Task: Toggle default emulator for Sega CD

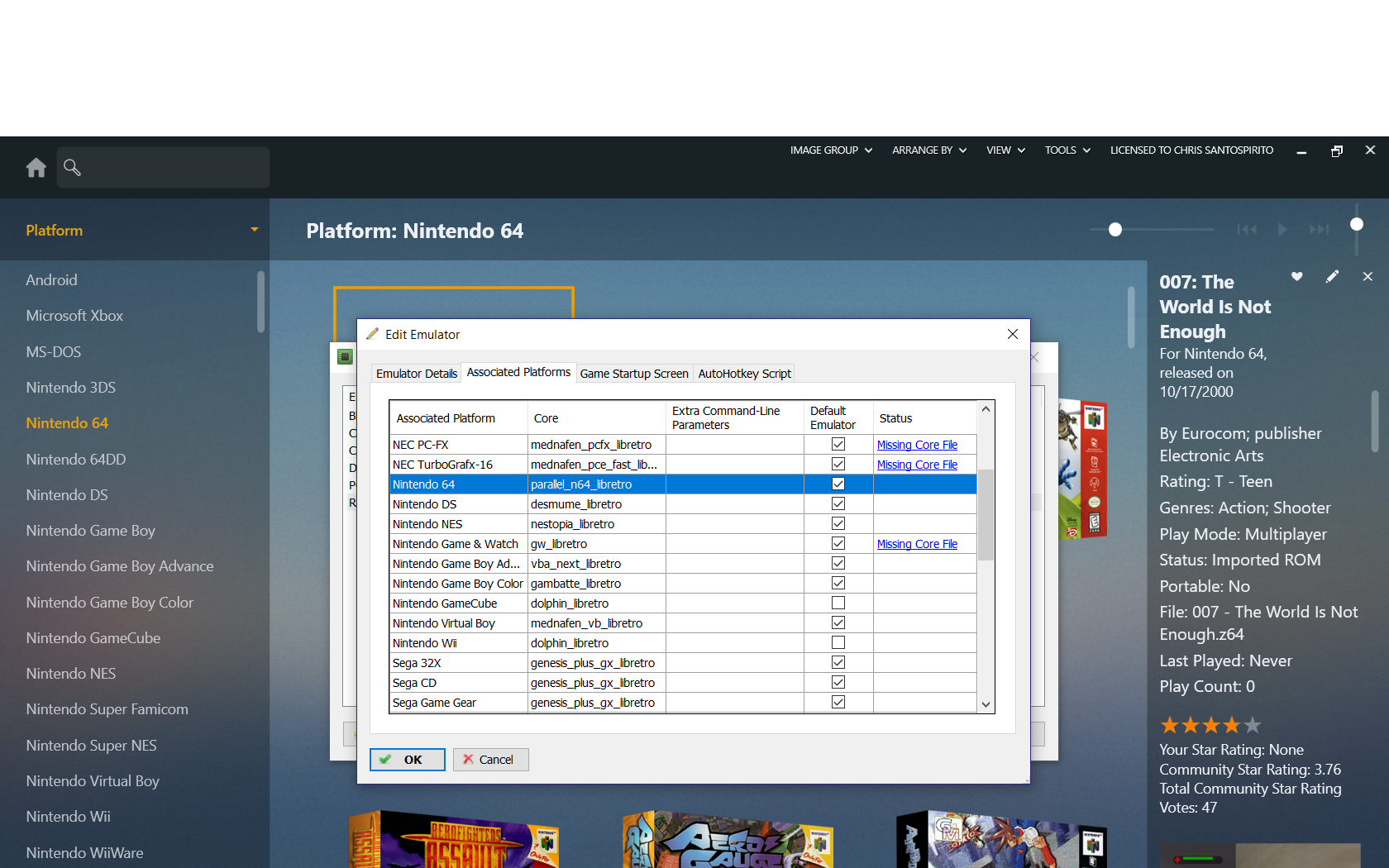Action: click(x=838, y=682)
